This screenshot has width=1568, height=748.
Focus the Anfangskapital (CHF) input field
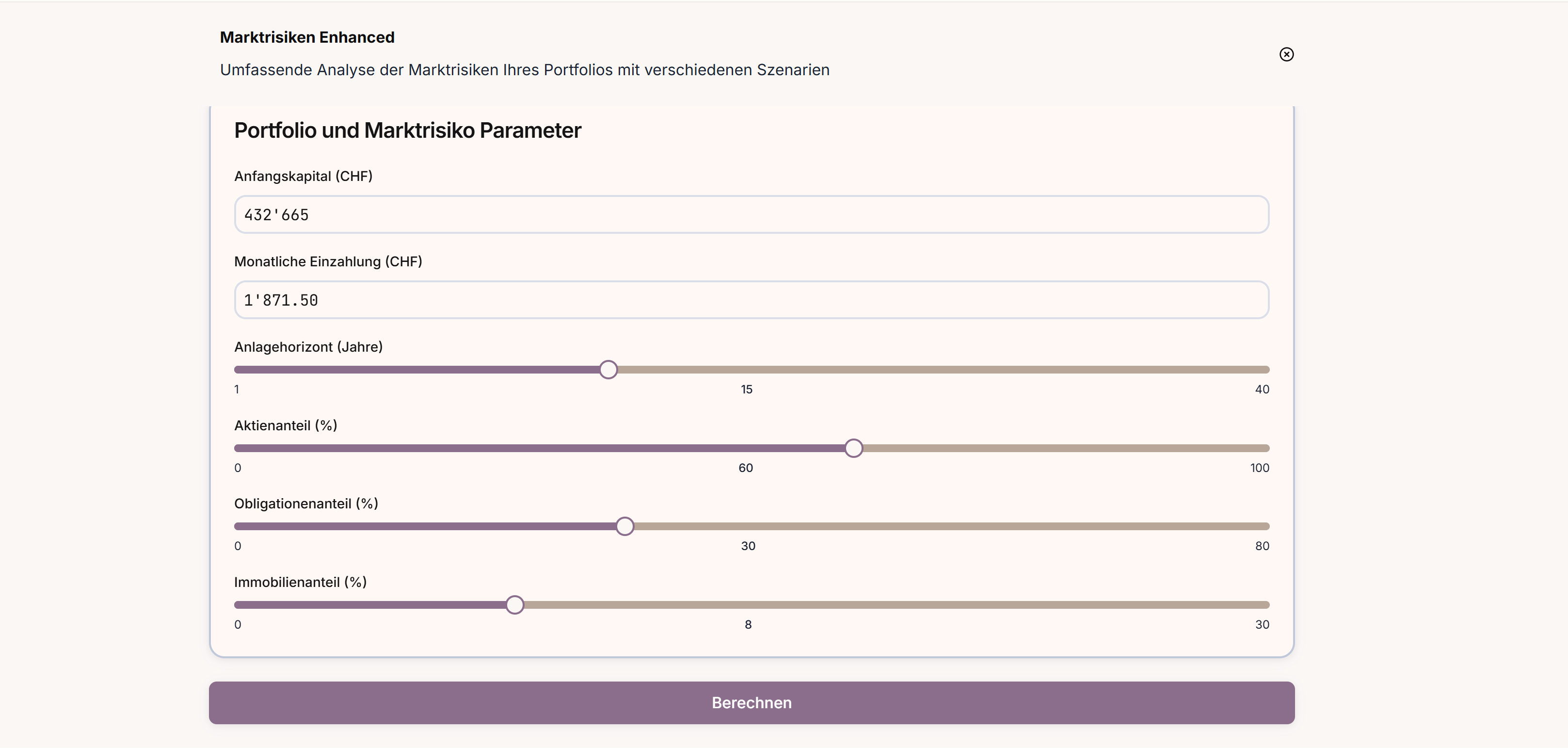[x=751, y=214]
